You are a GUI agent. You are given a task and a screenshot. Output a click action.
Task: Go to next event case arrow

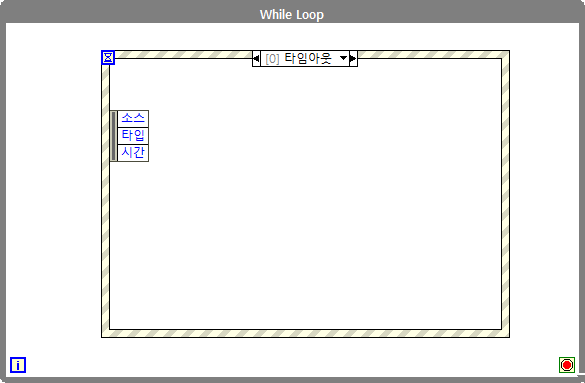(x=353, y=59)
